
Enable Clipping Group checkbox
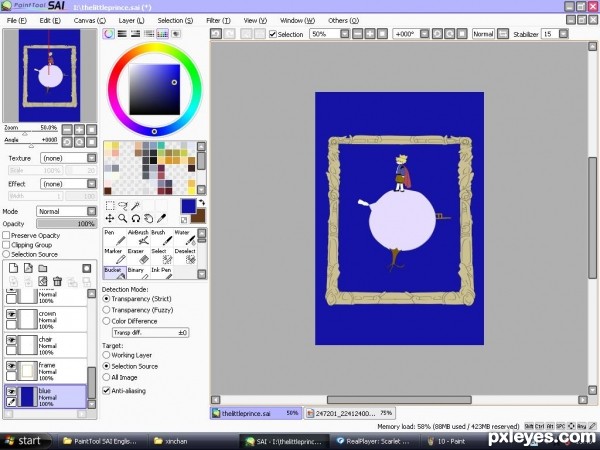(x=6, y=245)
